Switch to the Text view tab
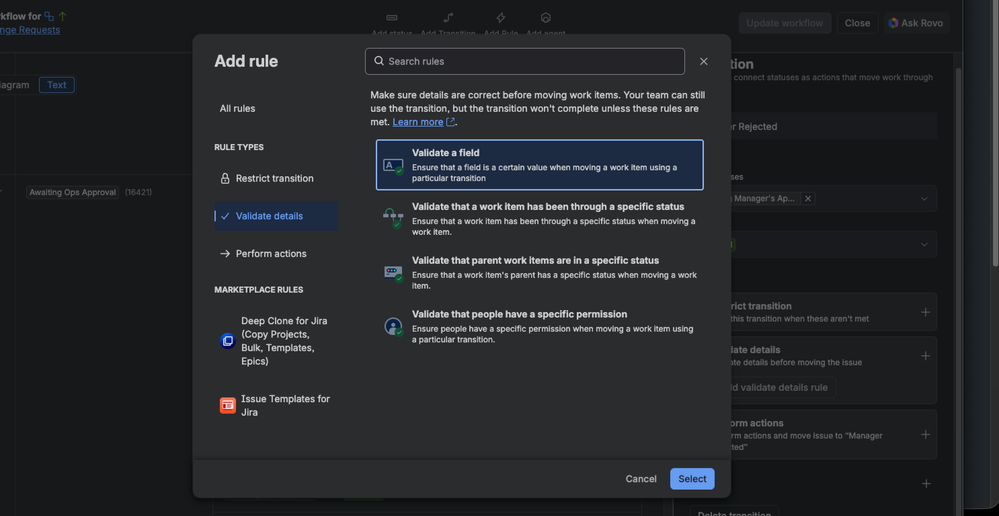This screenshot has height=516, width=999. point(57,85)
